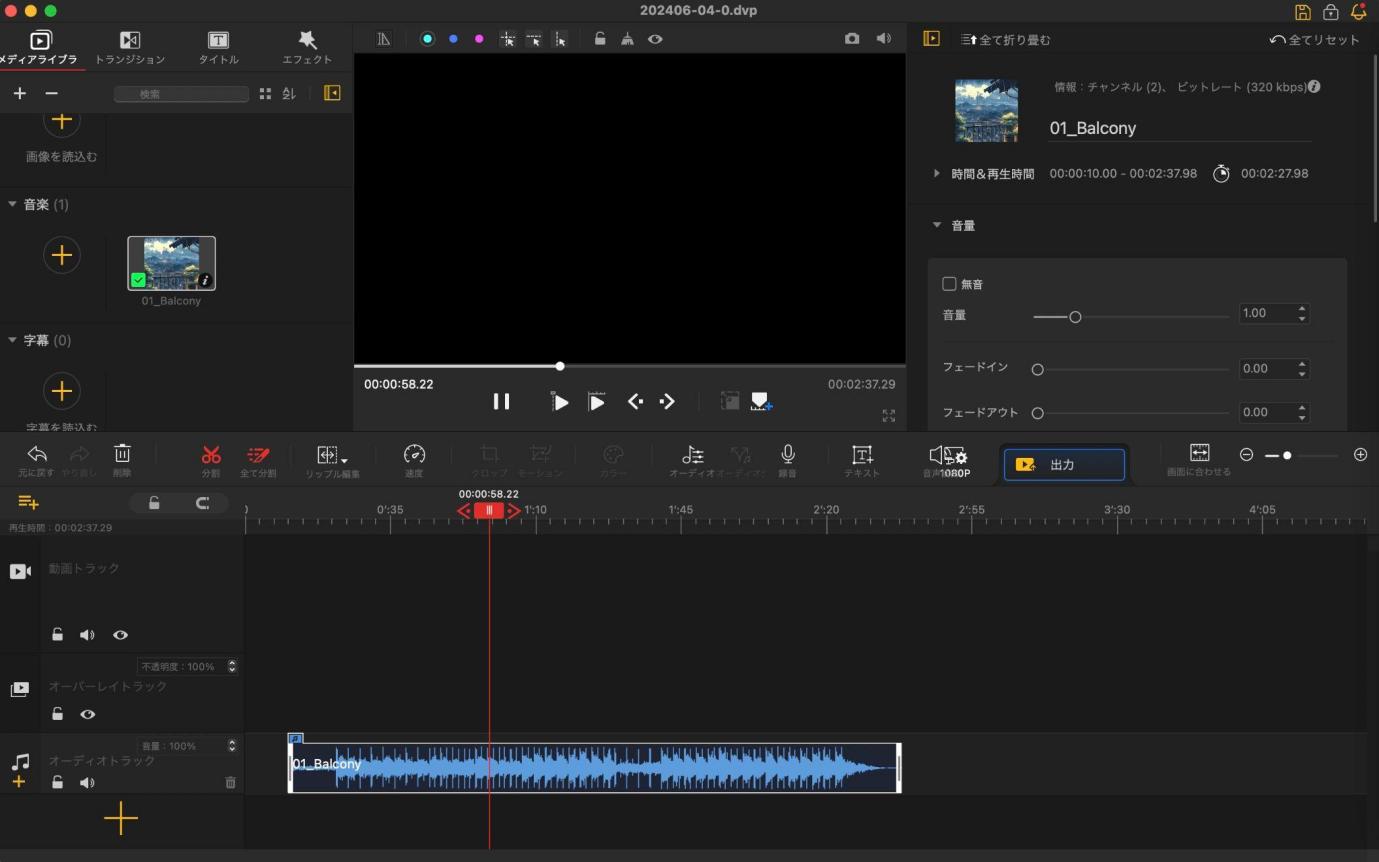Viewport: 1379px width, 862px height.
Task: Click the vertical guide selection tool
Action: pyautogui.click(x=560, y=39)
